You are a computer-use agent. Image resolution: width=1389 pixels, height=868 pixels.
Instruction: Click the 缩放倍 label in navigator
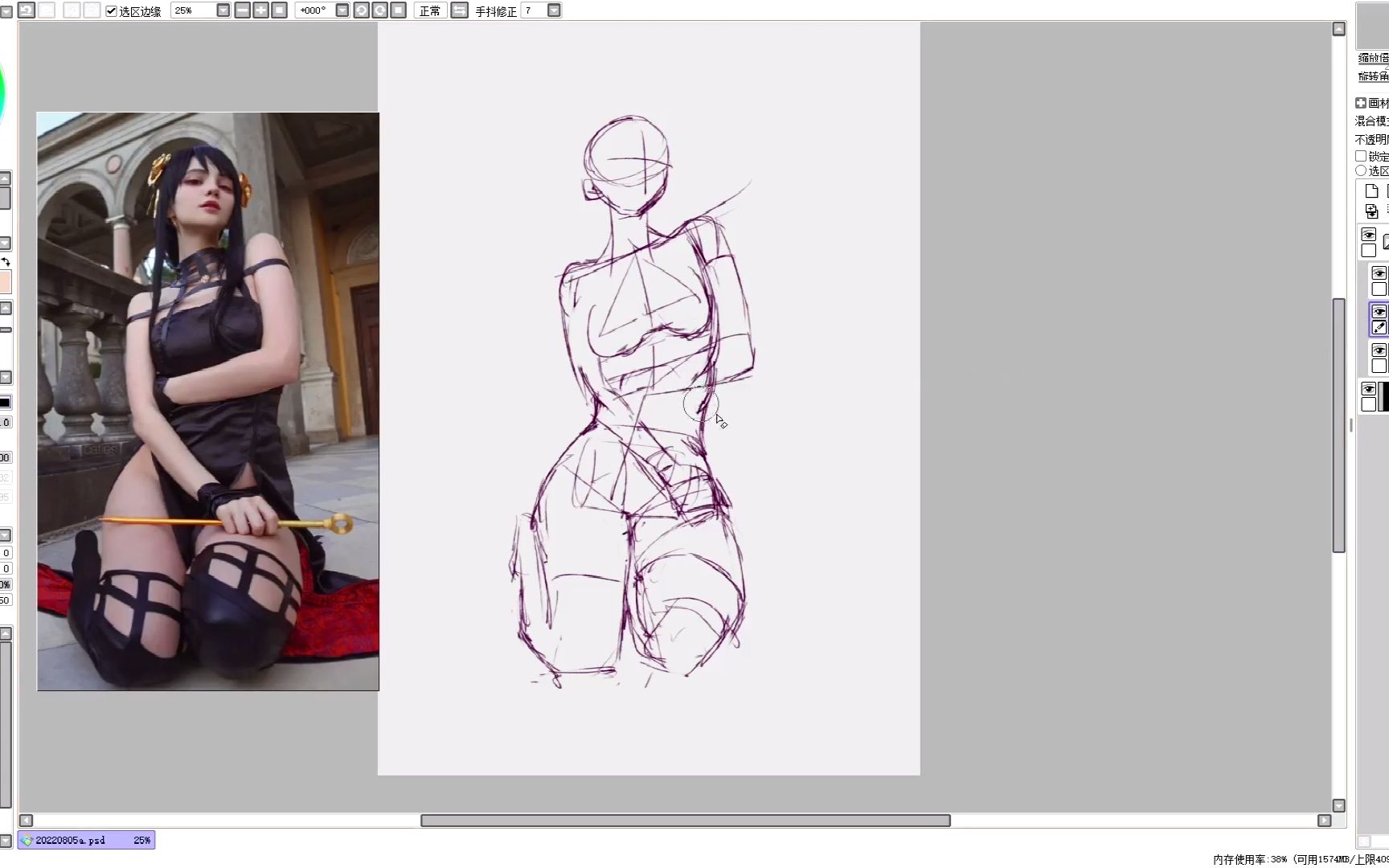1374,58
